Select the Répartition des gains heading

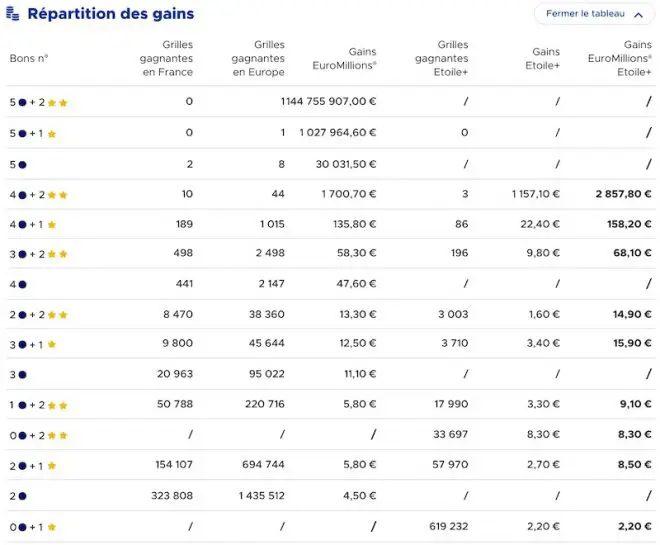click(x=111, y=14)
